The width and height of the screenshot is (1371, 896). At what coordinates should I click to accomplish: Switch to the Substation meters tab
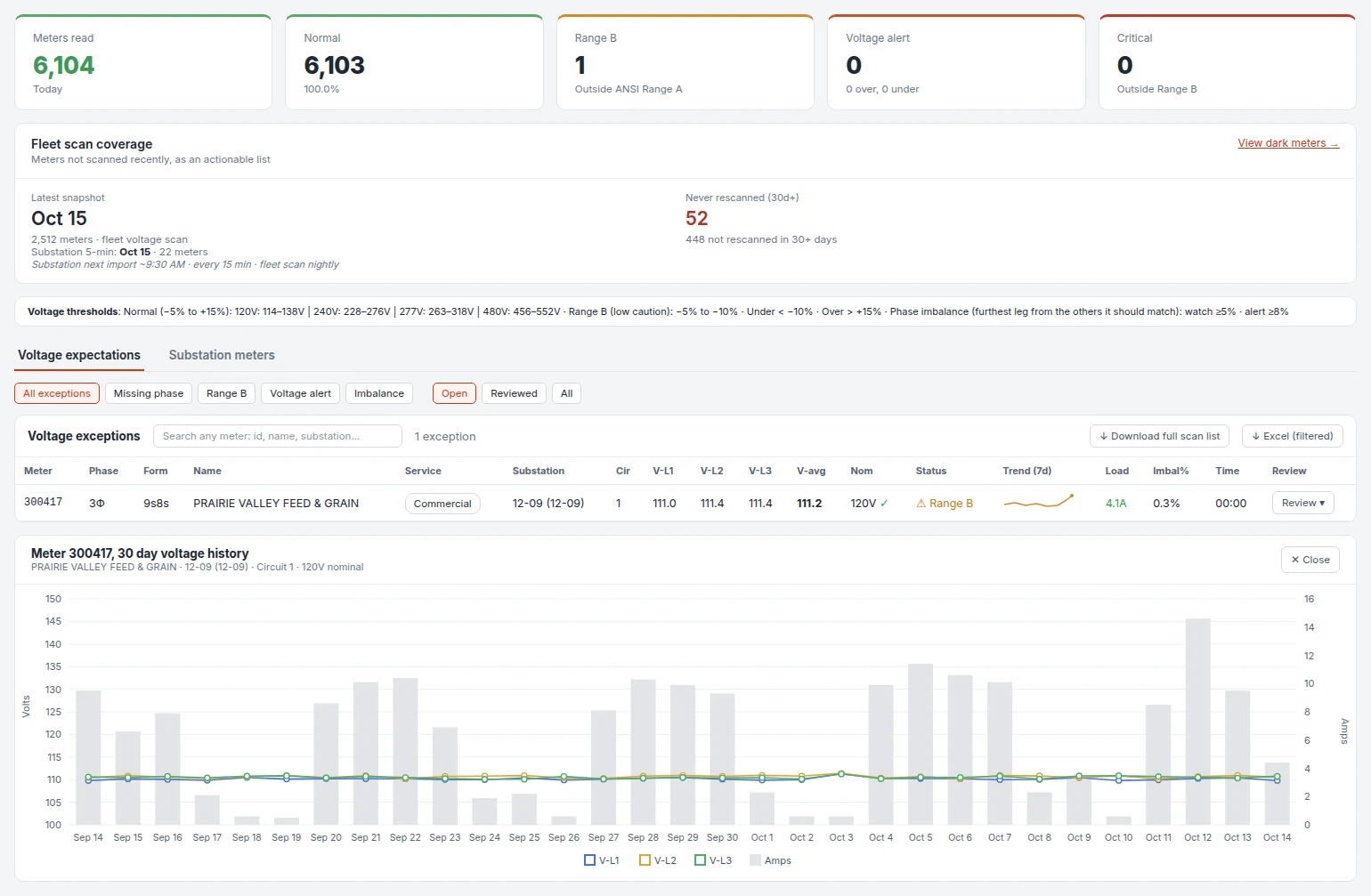[222, 355]
